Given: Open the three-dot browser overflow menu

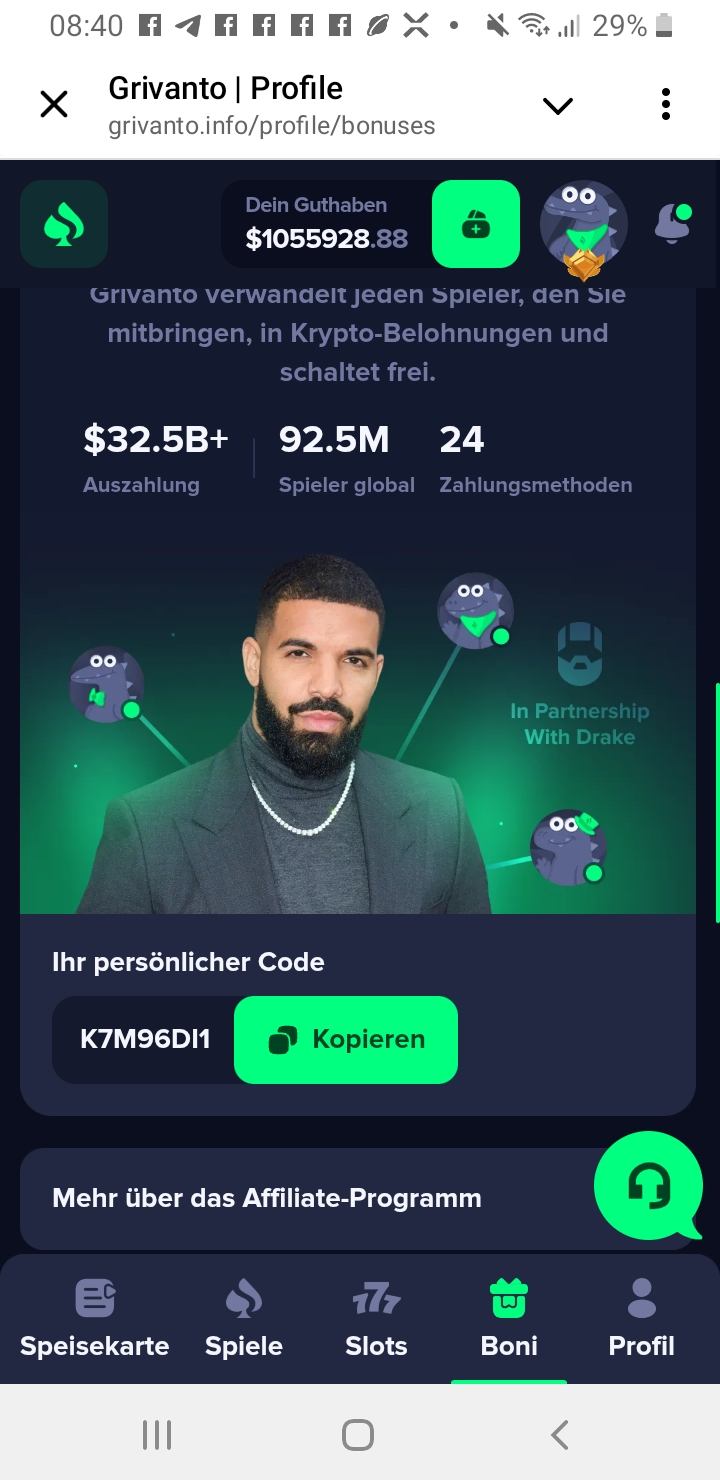Looking at the screenshot, I should click(666, 104).
